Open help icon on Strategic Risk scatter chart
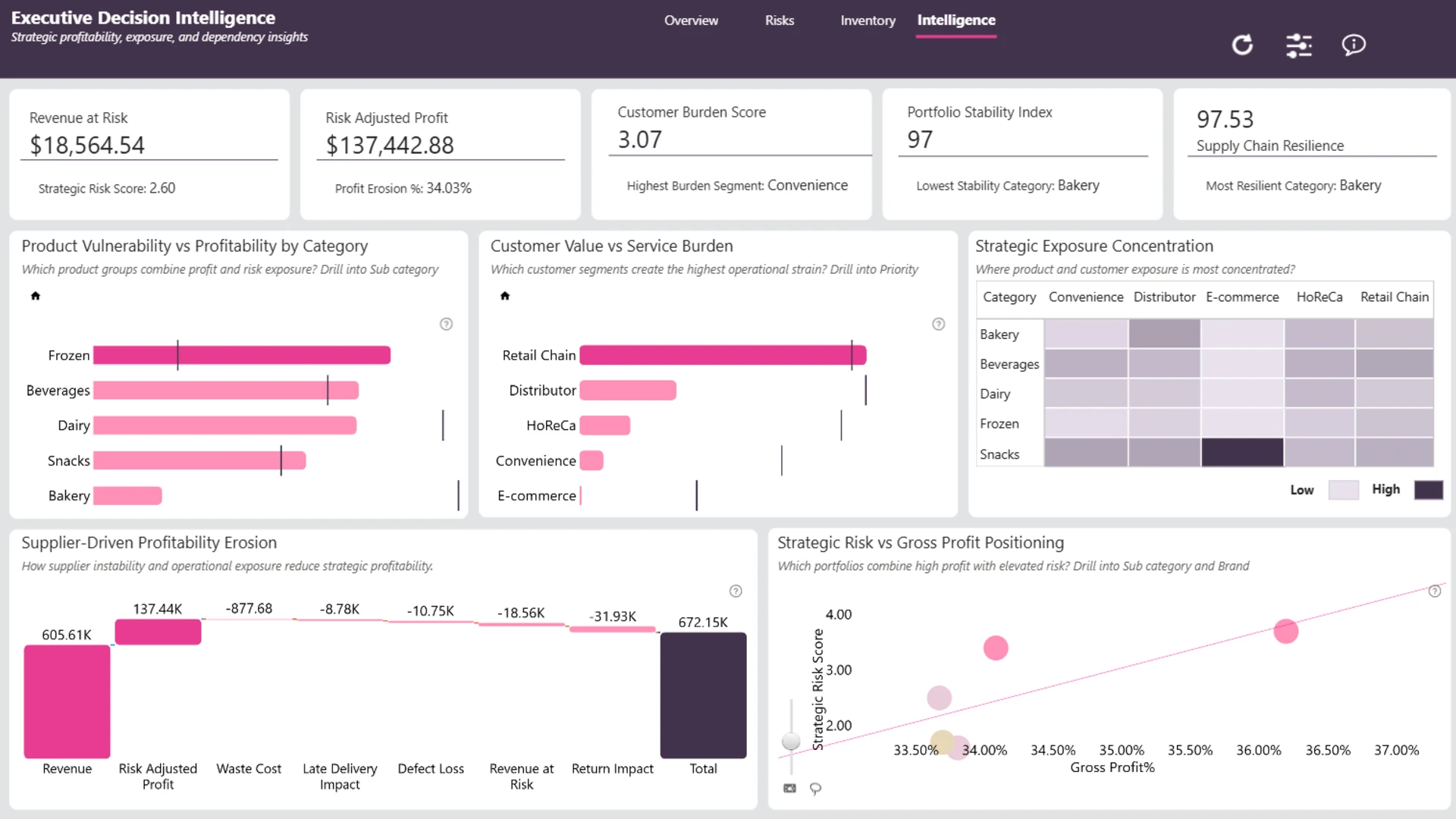This screenshot has width=1456, height=819. [x=1435, y=591]
